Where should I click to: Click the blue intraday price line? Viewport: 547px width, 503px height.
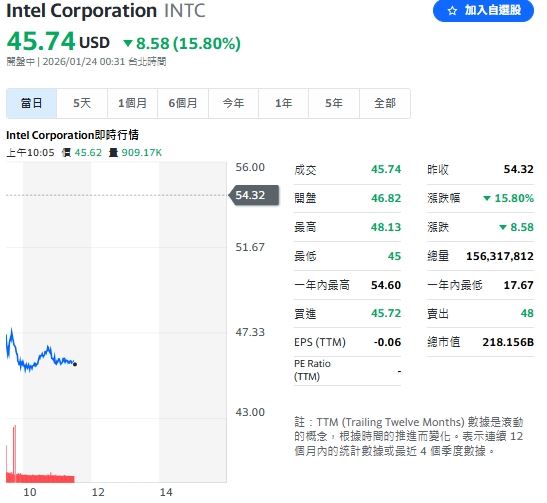[x=40, y=352]
